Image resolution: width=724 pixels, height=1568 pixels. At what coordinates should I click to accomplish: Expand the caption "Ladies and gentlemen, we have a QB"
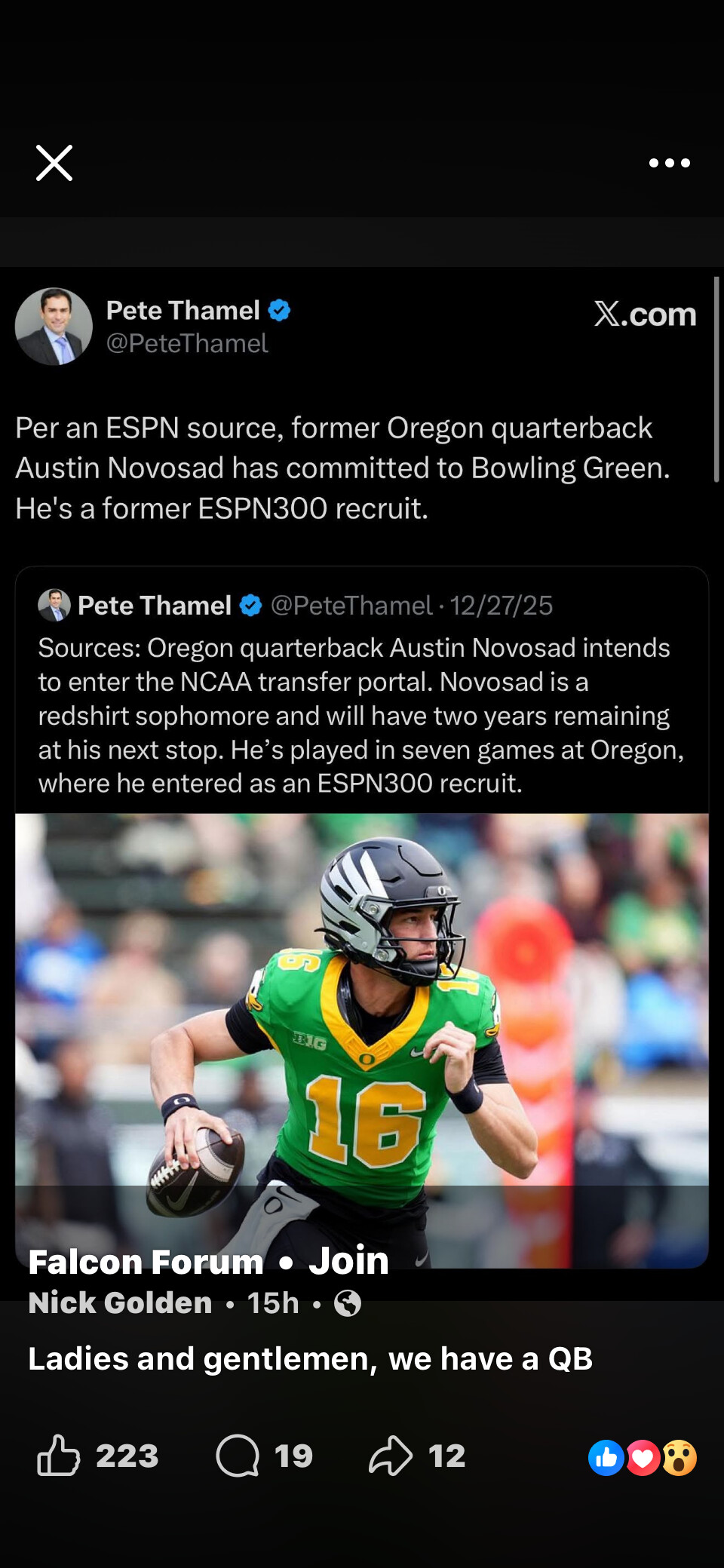coord(310,1359)
